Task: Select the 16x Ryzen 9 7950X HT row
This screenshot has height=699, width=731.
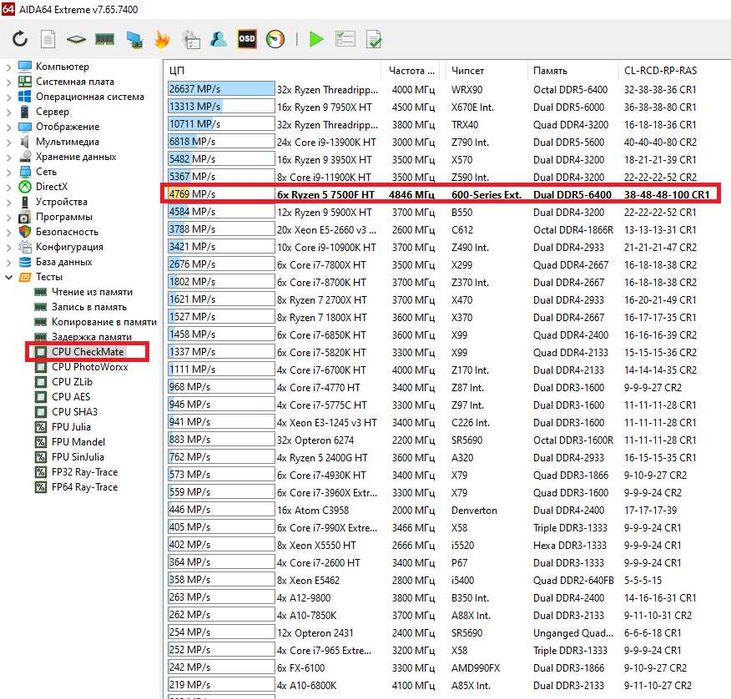Action: [432, 107]
